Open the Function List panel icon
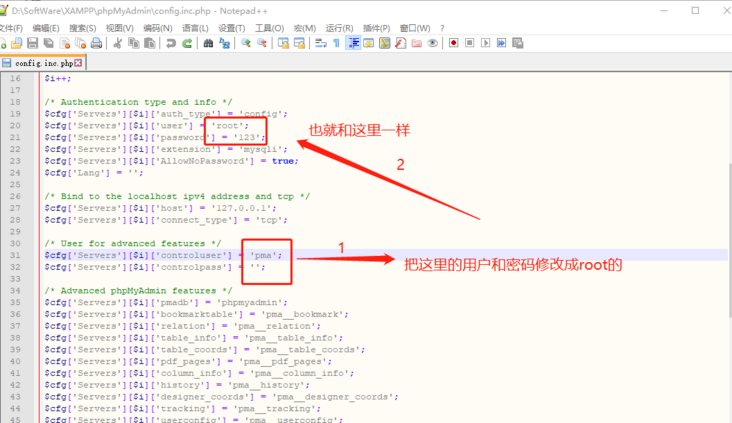The image size is (732, 423). click(x=401, y=43)
